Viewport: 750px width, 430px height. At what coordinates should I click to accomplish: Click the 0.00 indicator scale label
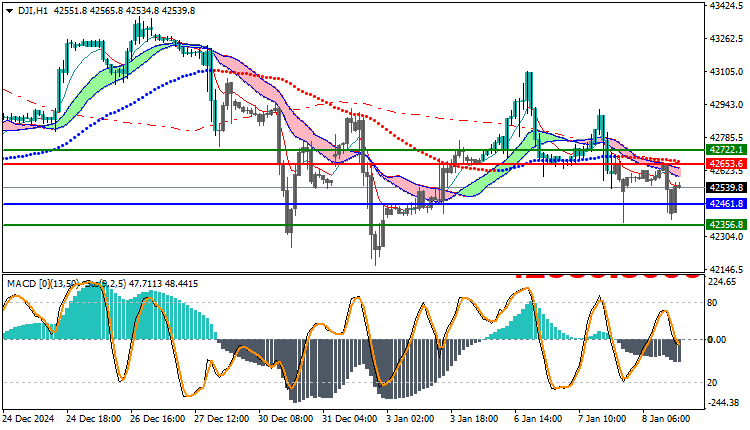point(717,340)
